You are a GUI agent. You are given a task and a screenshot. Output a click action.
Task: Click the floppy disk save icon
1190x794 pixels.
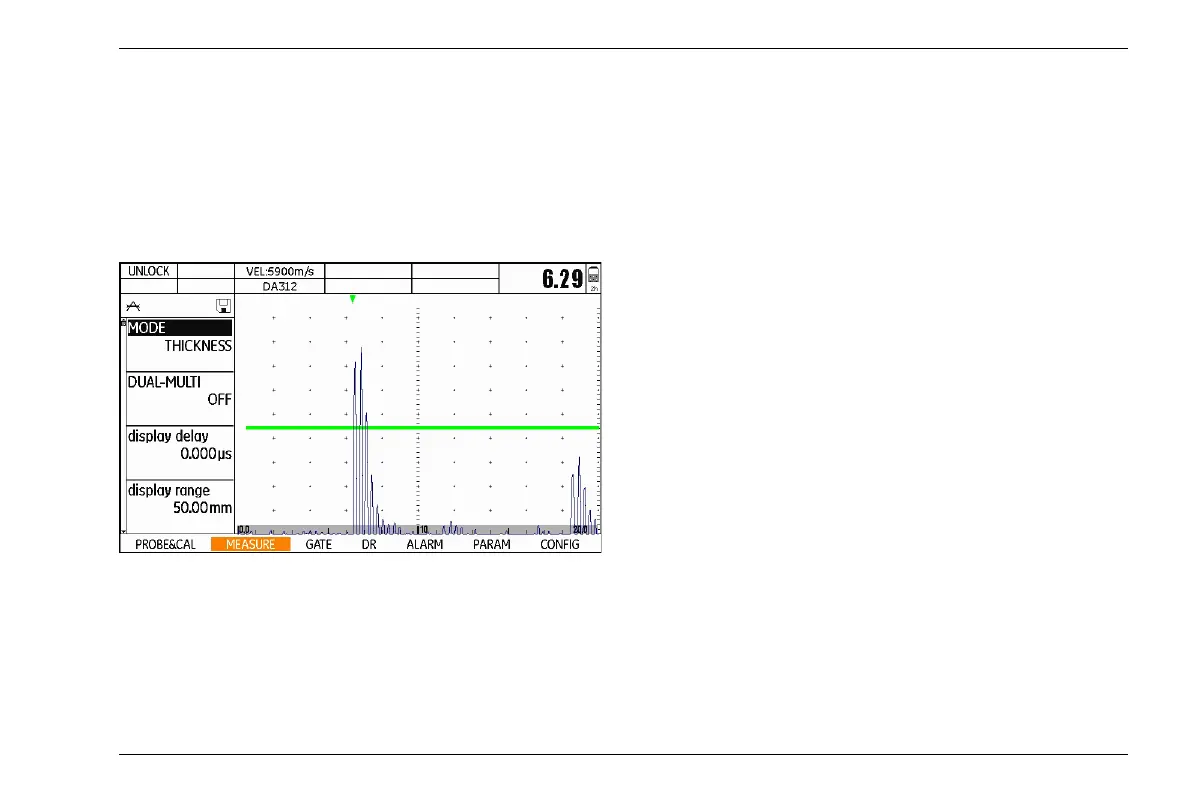223,306
